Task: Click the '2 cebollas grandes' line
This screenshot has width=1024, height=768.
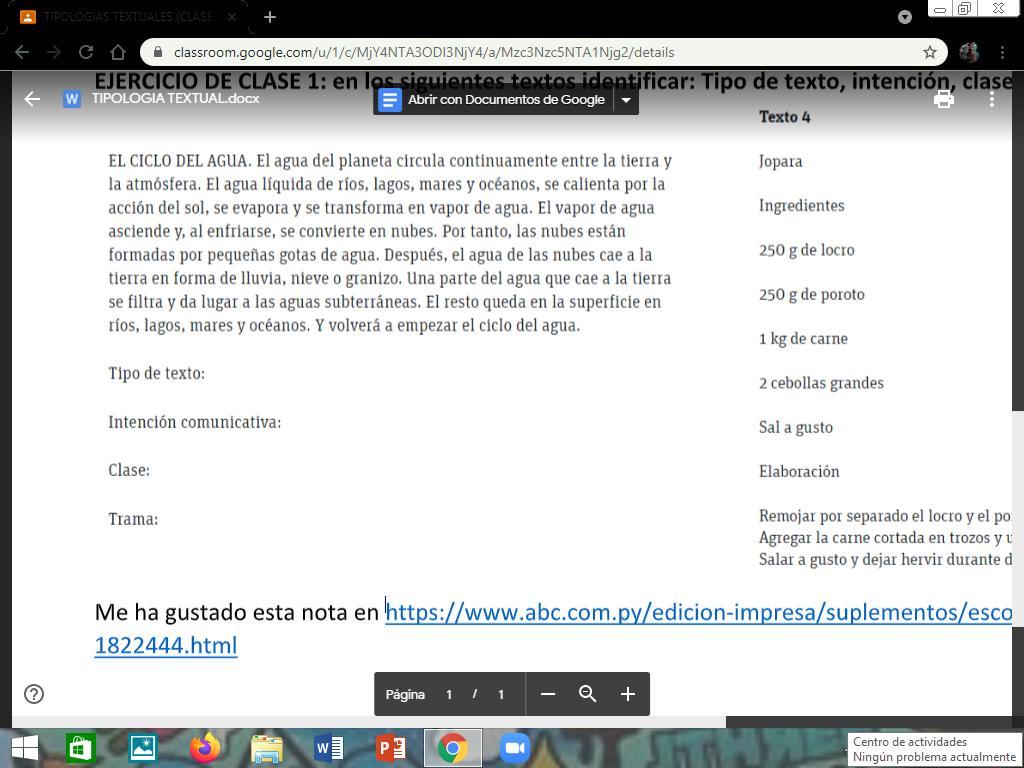Action: [x=821, y=383]
